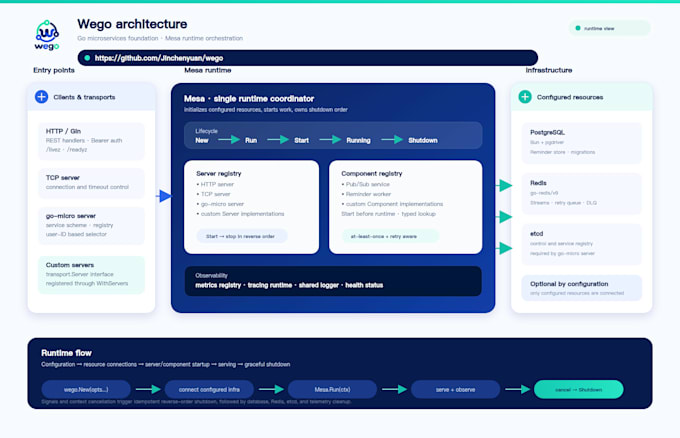Screen dimensions: 680x438
Task: Select the Redis resource card
Action: [x=581, y=193]
